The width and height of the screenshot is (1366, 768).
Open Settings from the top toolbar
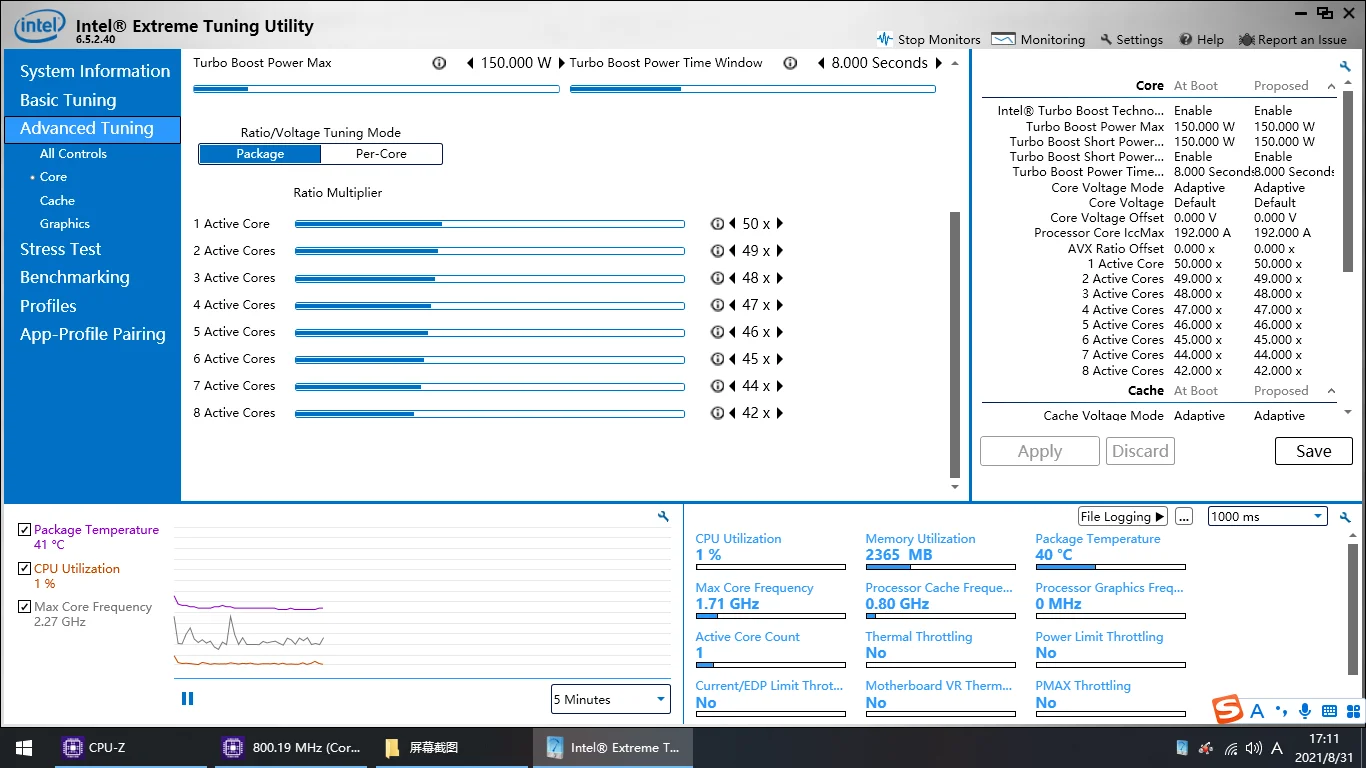[1131, 39]
